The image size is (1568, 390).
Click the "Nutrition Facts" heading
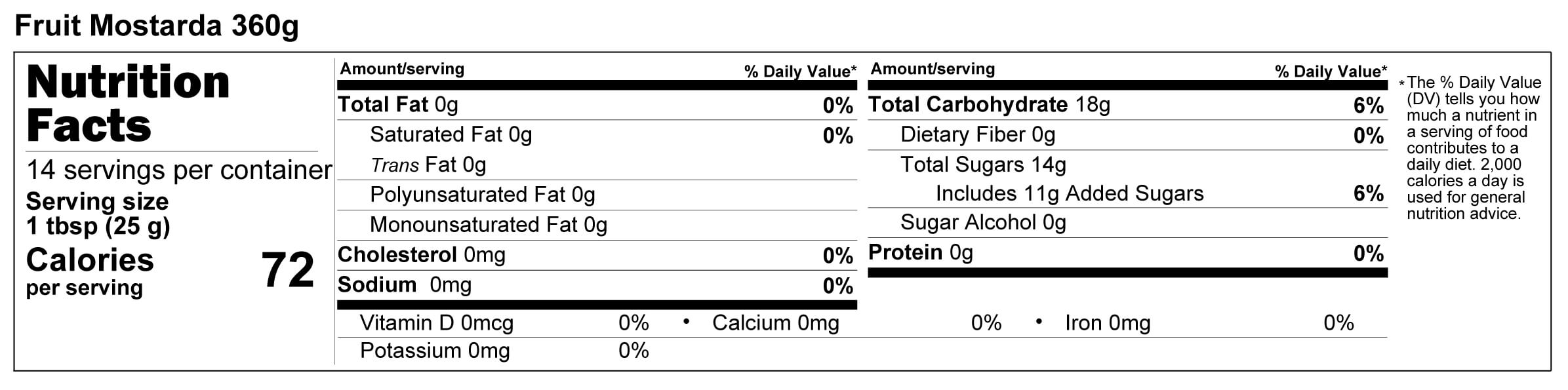[x=128, y=104]
